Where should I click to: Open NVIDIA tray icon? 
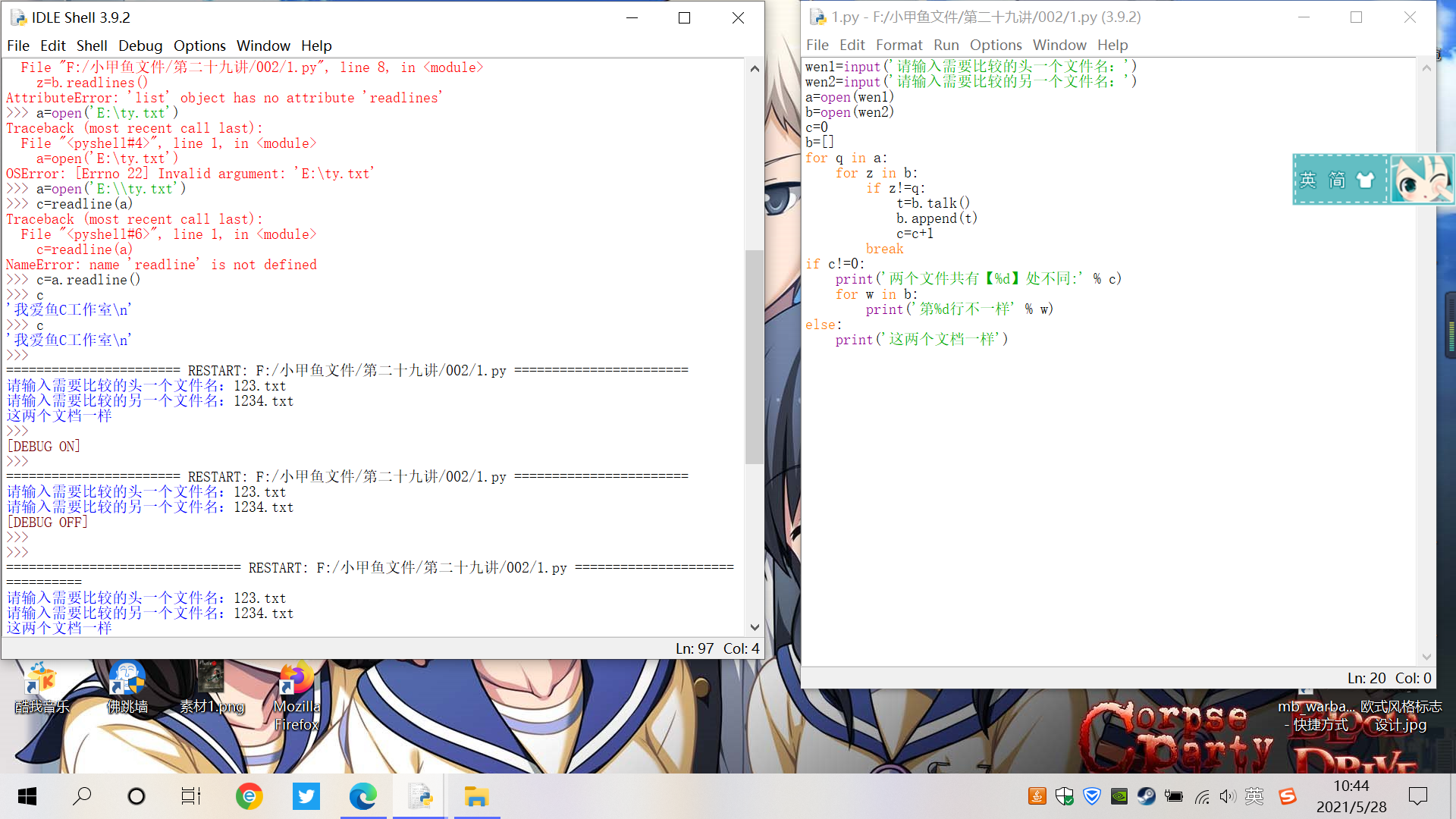point(1119,796)
